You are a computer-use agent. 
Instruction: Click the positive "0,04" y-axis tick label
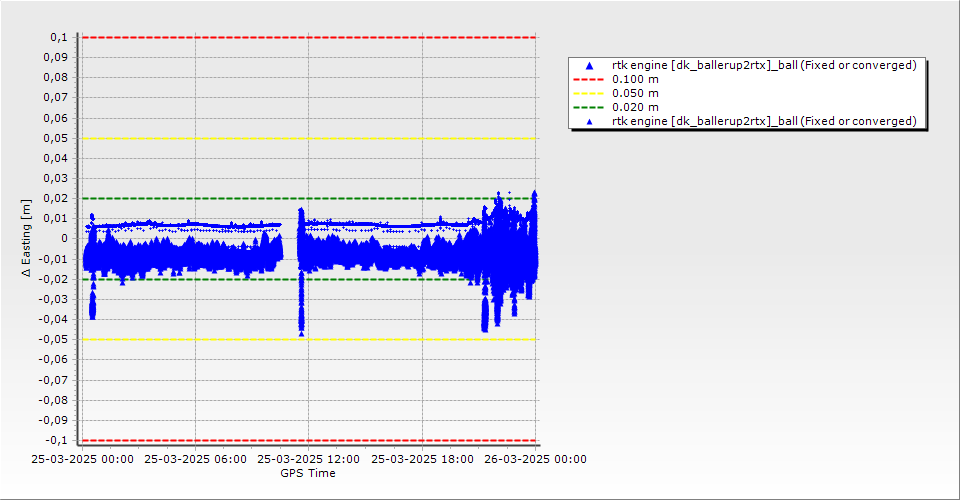click(x=56, y=159)
